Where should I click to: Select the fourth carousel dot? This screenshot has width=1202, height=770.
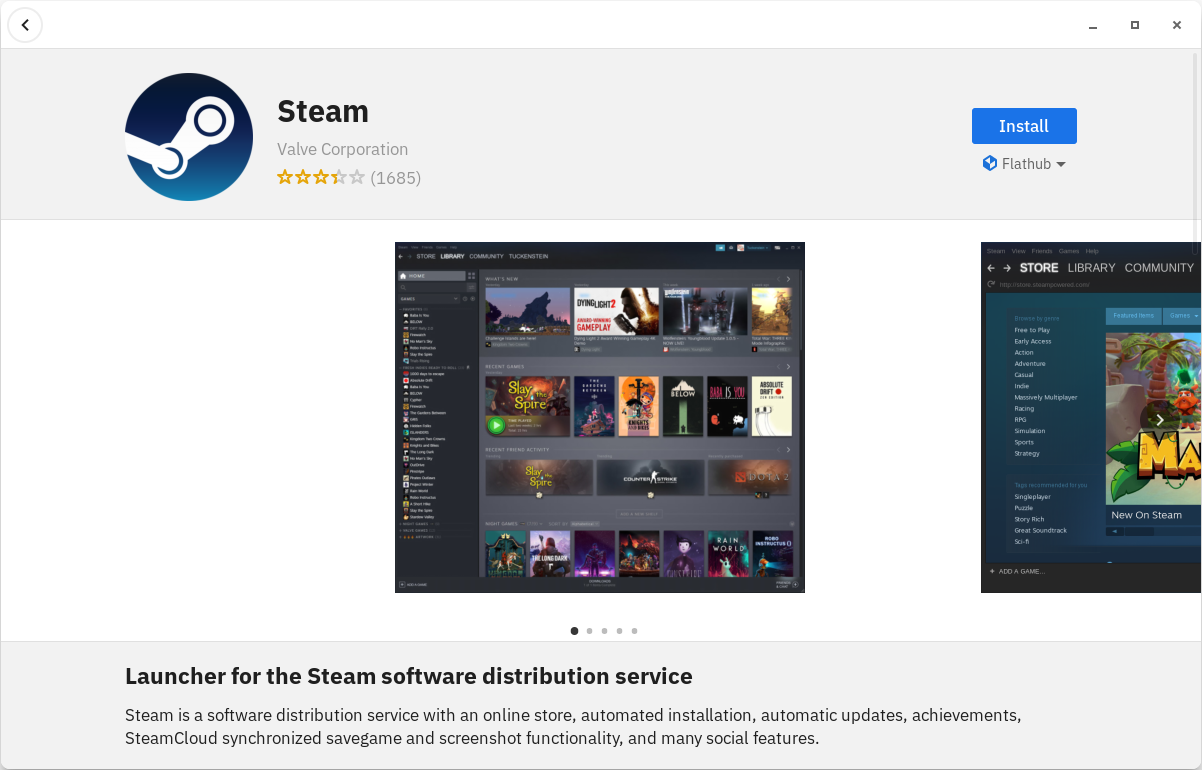tap(619, 631)
